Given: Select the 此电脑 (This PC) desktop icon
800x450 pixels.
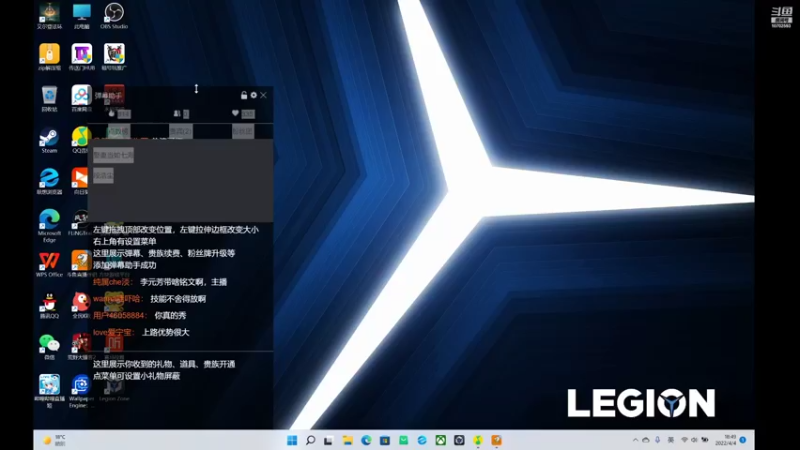Looking at the screenshot, I should [81, 15].
